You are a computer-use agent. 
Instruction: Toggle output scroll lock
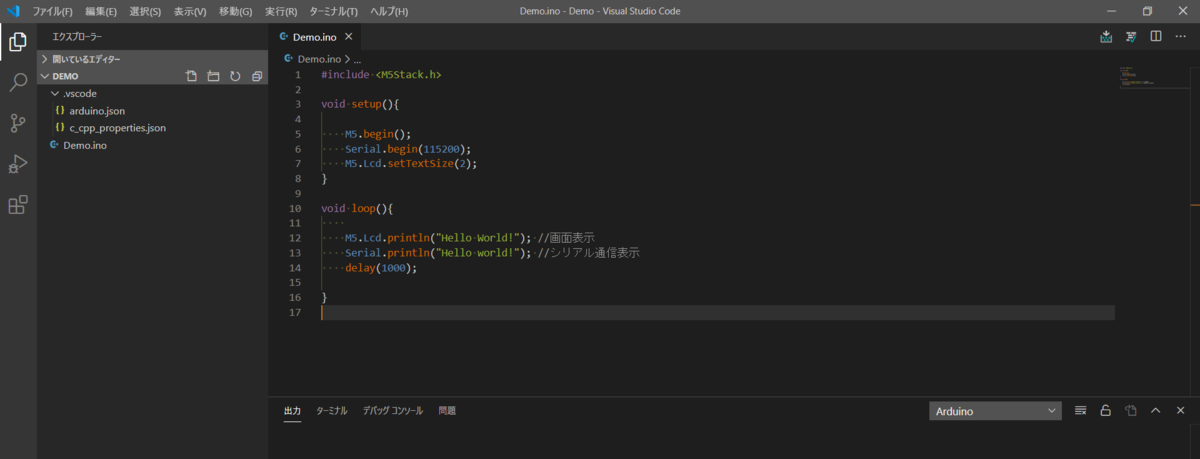point(1106,410)
